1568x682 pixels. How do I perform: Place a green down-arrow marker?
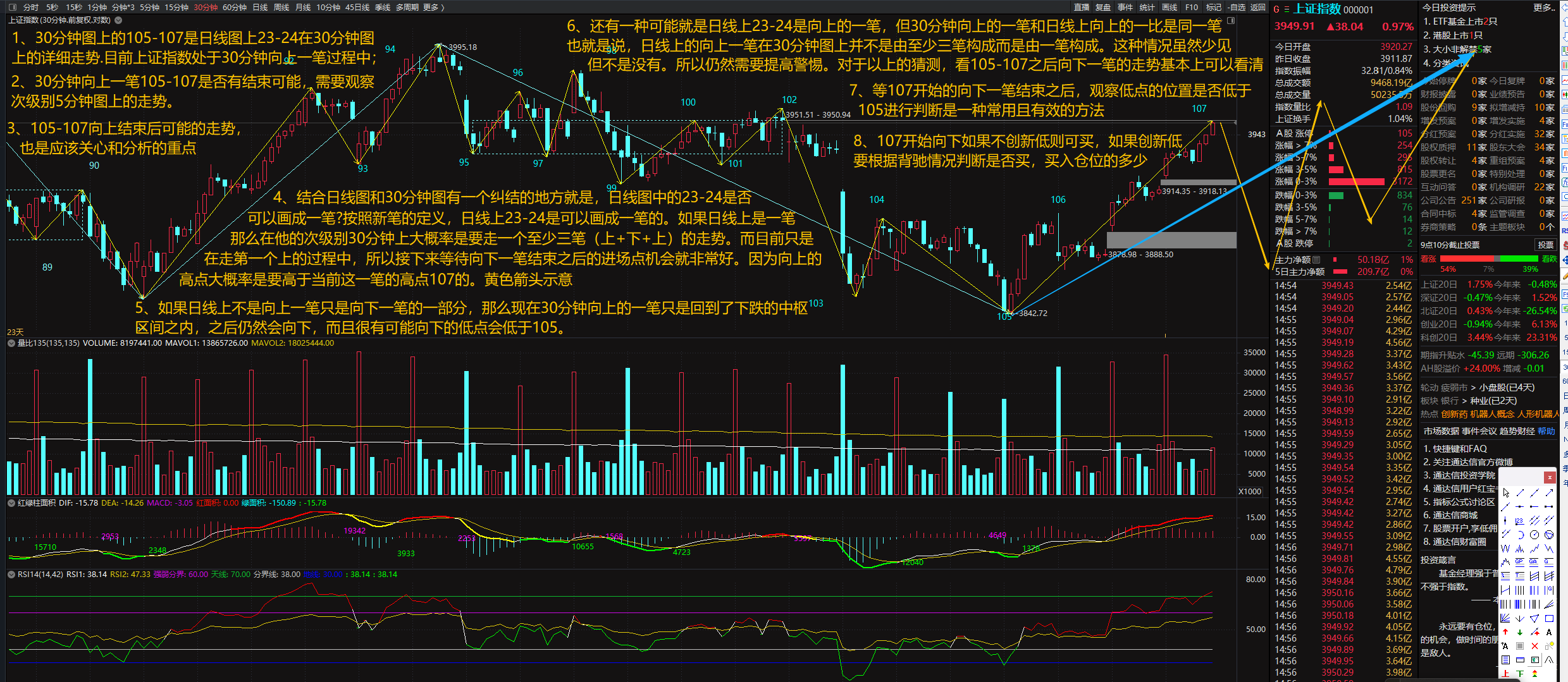pos(1519,632)
